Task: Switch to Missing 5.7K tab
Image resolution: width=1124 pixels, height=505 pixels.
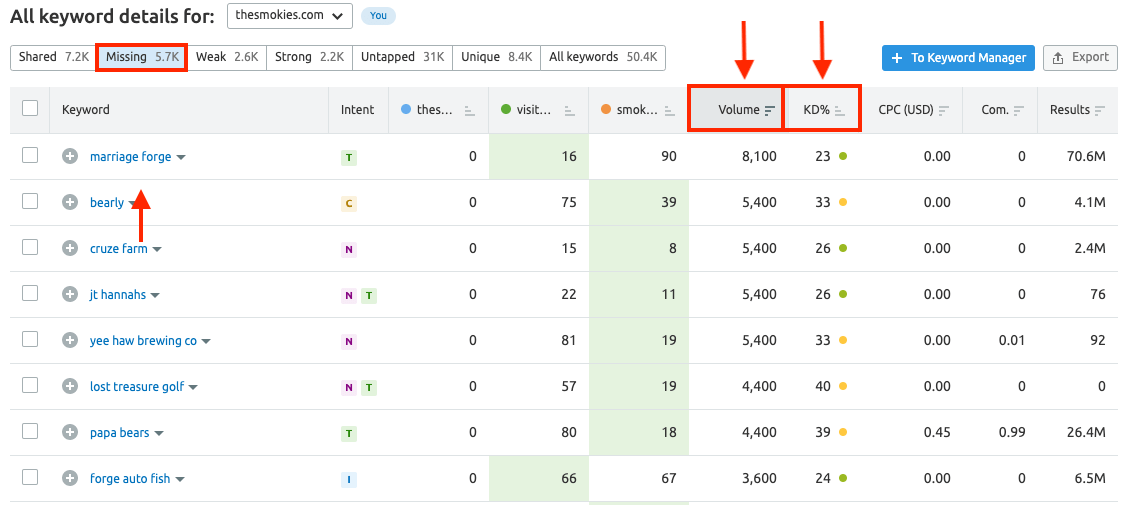Action: (142, 57)
